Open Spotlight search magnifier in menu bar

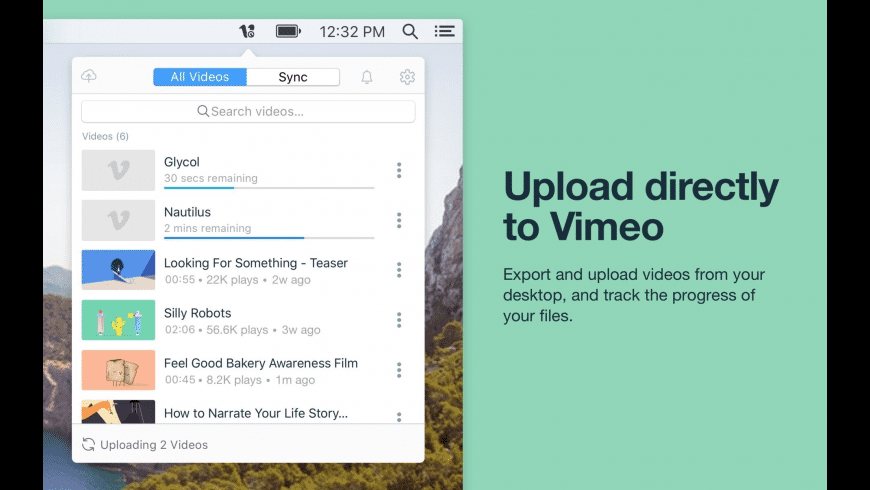pyautogui.click(x=410, y=31)
